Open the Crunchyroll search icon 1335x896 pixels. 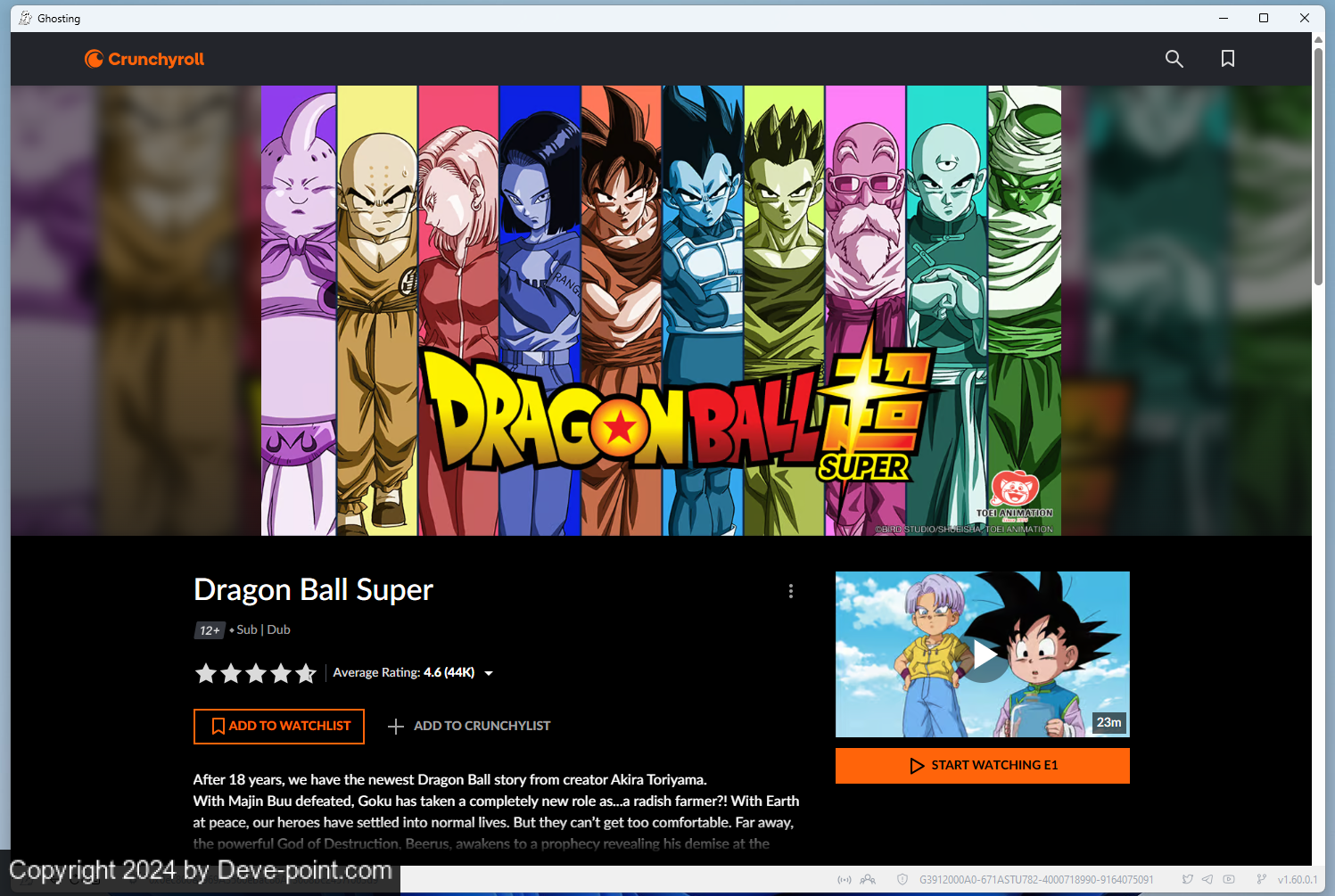point(1174,59)
